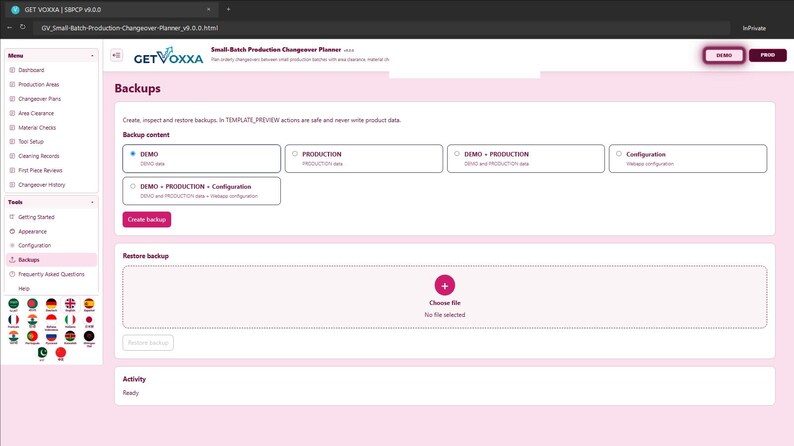Click the Backups page heading

137,88
